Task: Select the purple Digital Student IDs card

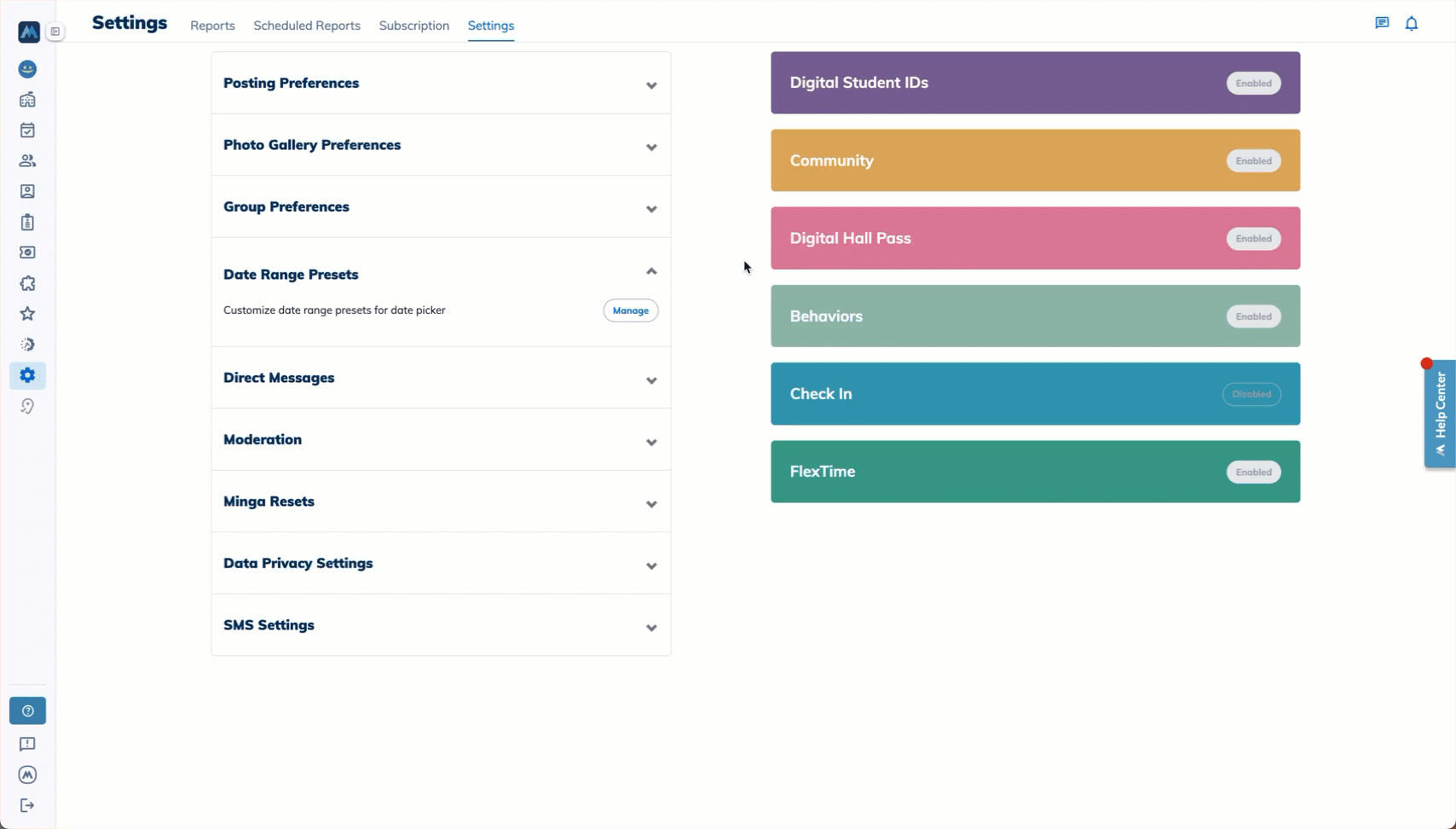Action: coord(1035,83)
